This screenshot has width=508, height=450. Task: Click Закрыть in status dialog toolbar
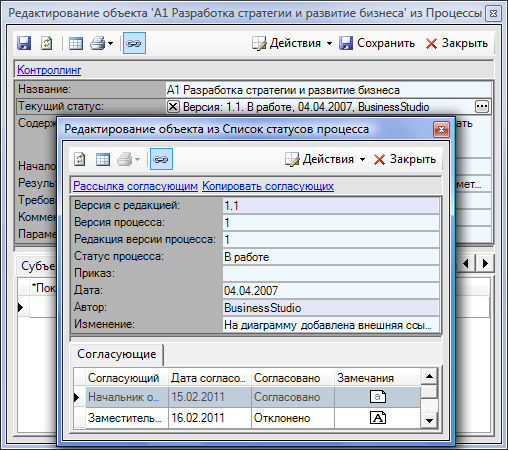click(404, 159)
